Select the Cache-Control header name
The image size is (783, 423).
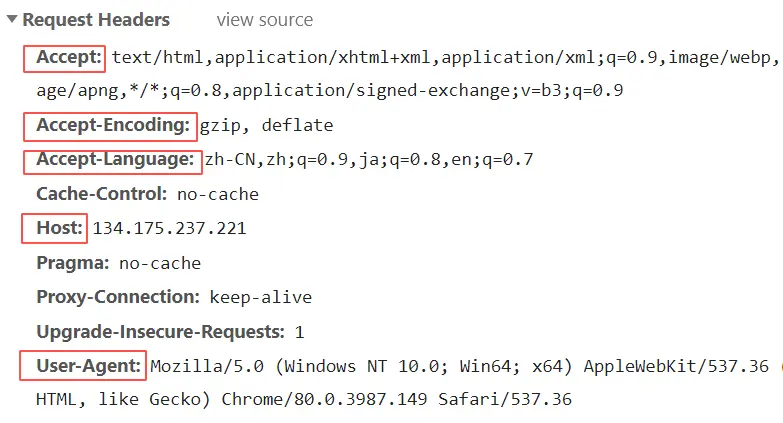point(103,194)
